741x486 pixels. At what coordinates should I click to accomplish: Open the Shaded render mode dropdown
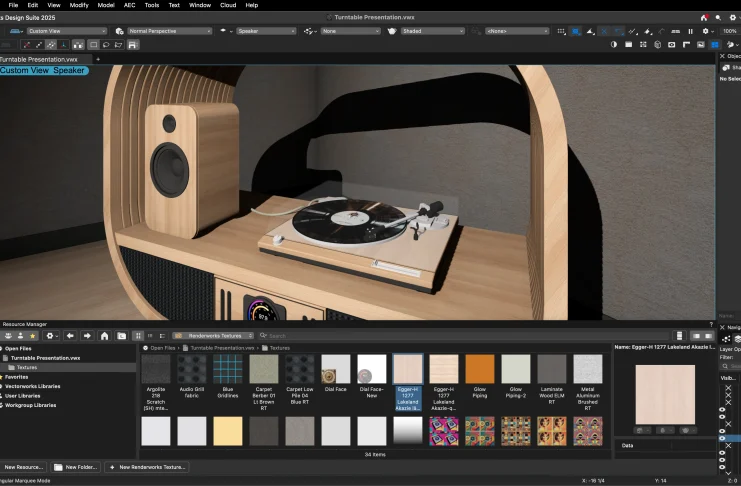tap(435, 31)
